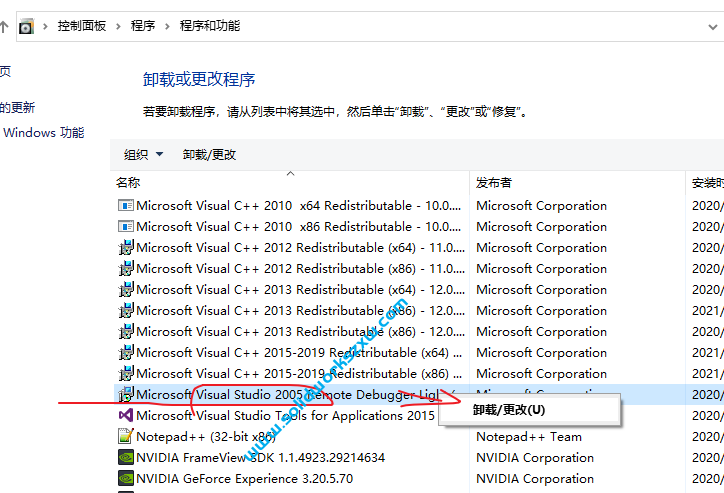Click Microsoft Corporation publisher for VC++ 2010 x64
The width and height of the screenshot is (724, 493).
coord(541,205)
